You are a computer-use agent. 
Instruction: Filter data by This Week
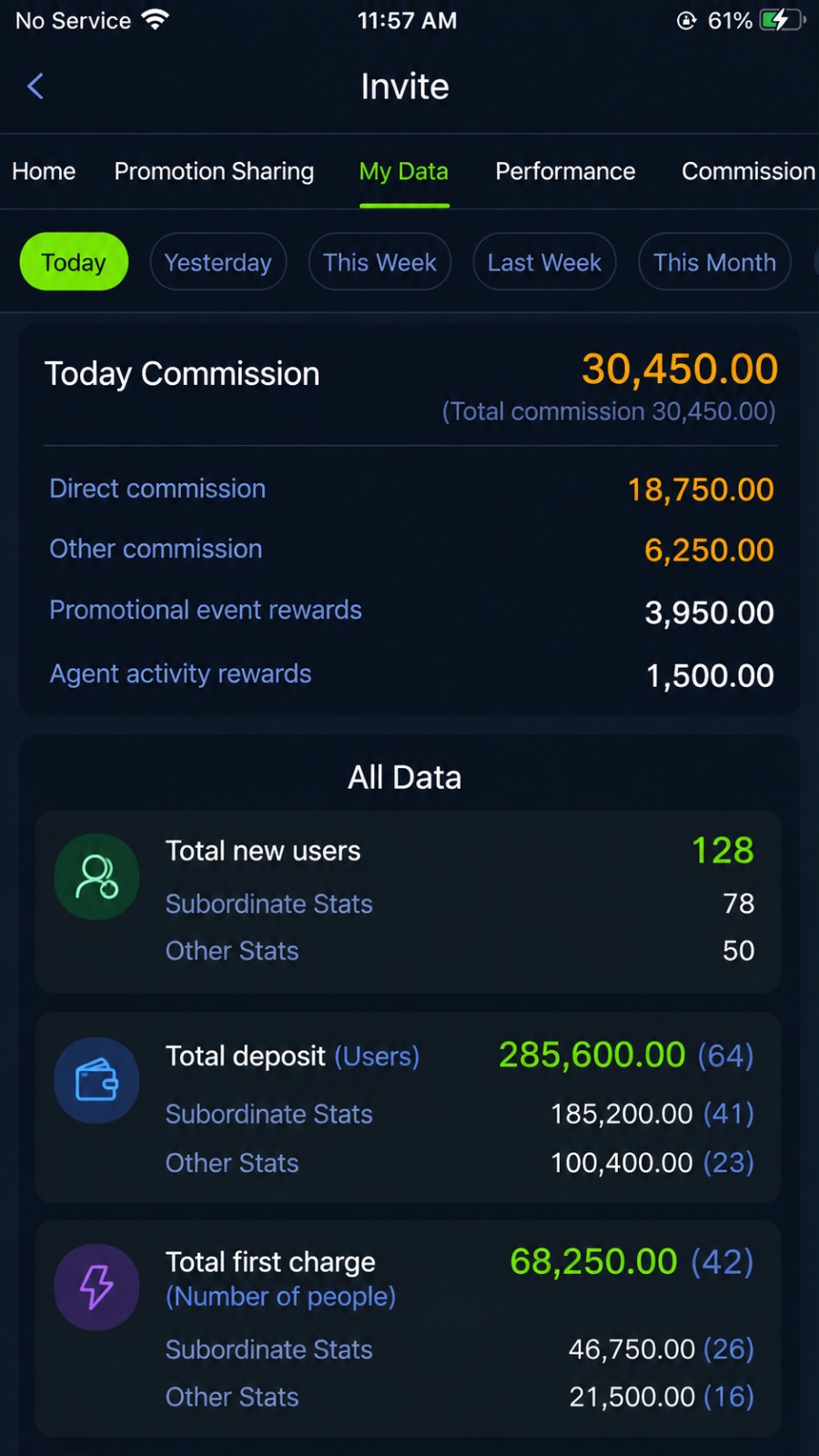coord(379,262)
